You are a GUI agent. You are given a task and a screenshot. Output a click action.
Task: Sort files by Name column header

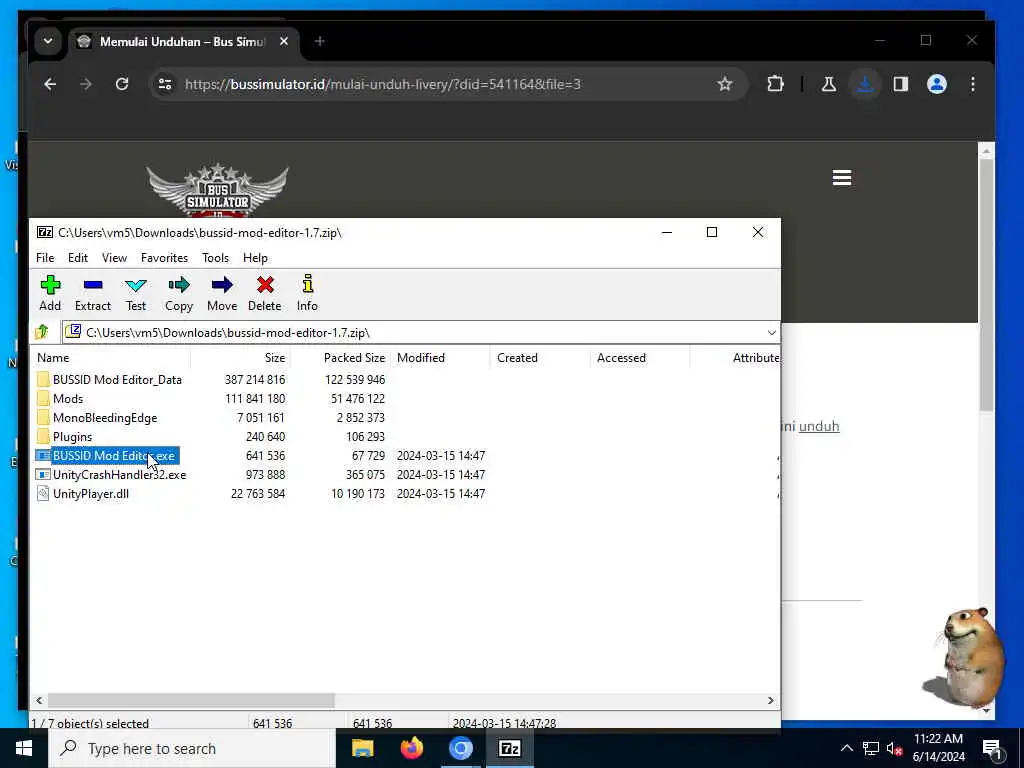(x=111, y=358)
